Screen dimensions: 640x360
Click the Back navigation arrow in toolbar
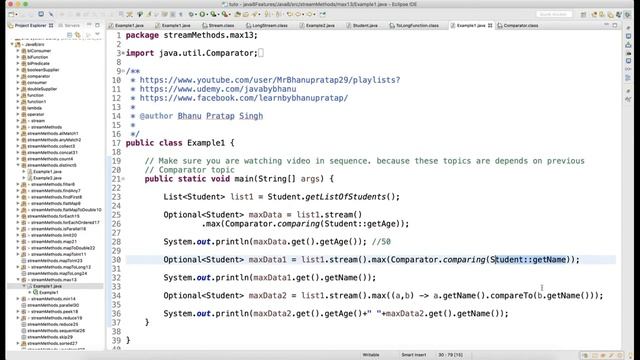[299, 14]
